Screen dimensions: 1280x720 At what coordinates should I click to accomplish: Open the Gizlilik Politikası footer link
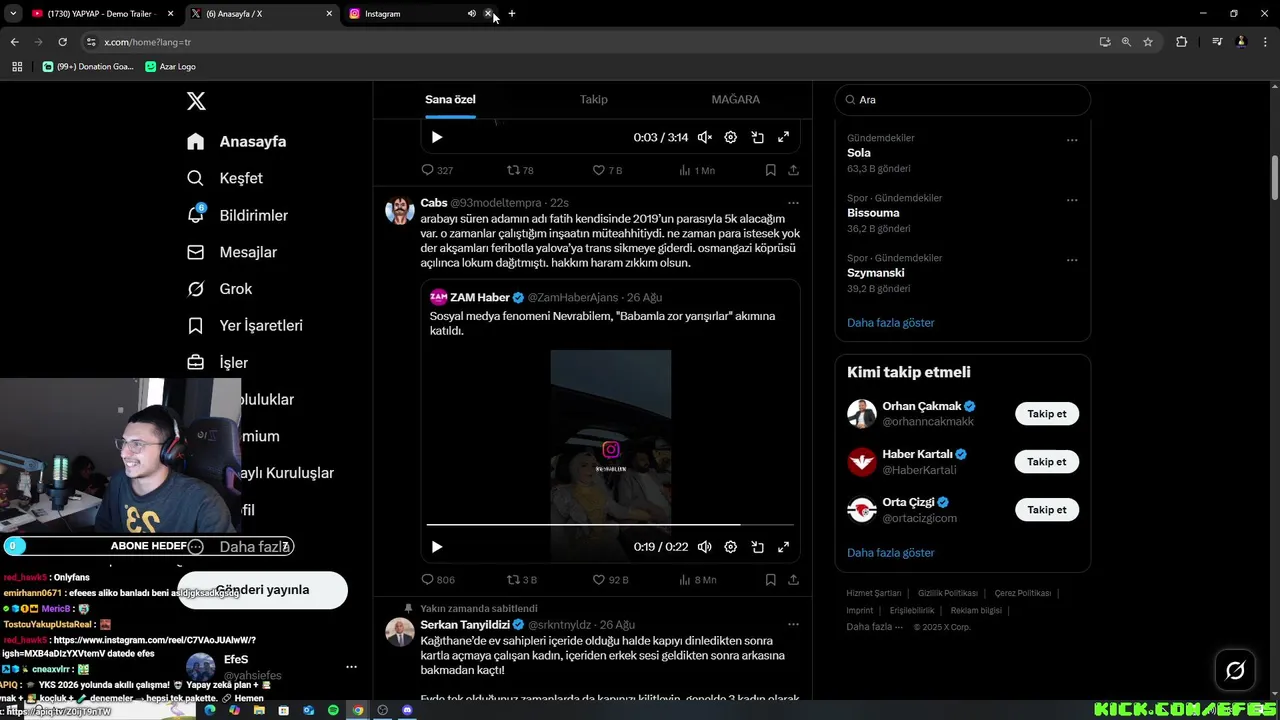click(x=948, y=593)
